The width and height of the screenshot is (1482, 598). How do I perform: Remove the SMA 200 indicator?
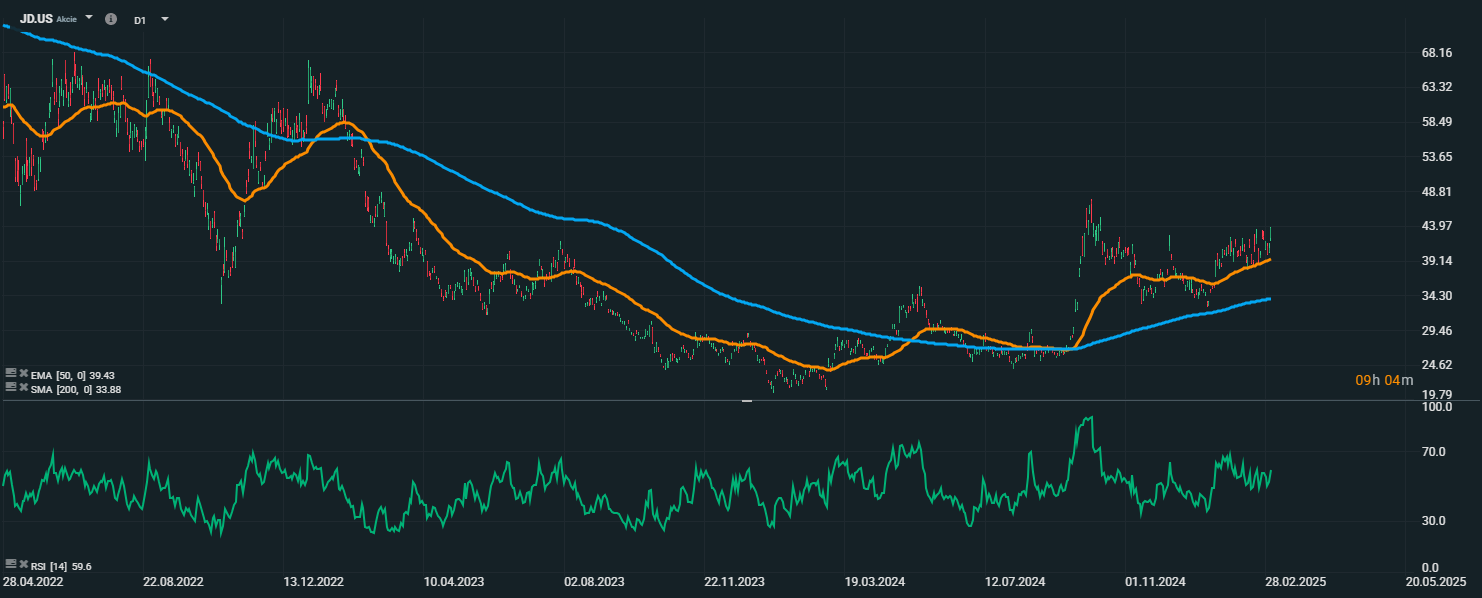pos(22,387)
